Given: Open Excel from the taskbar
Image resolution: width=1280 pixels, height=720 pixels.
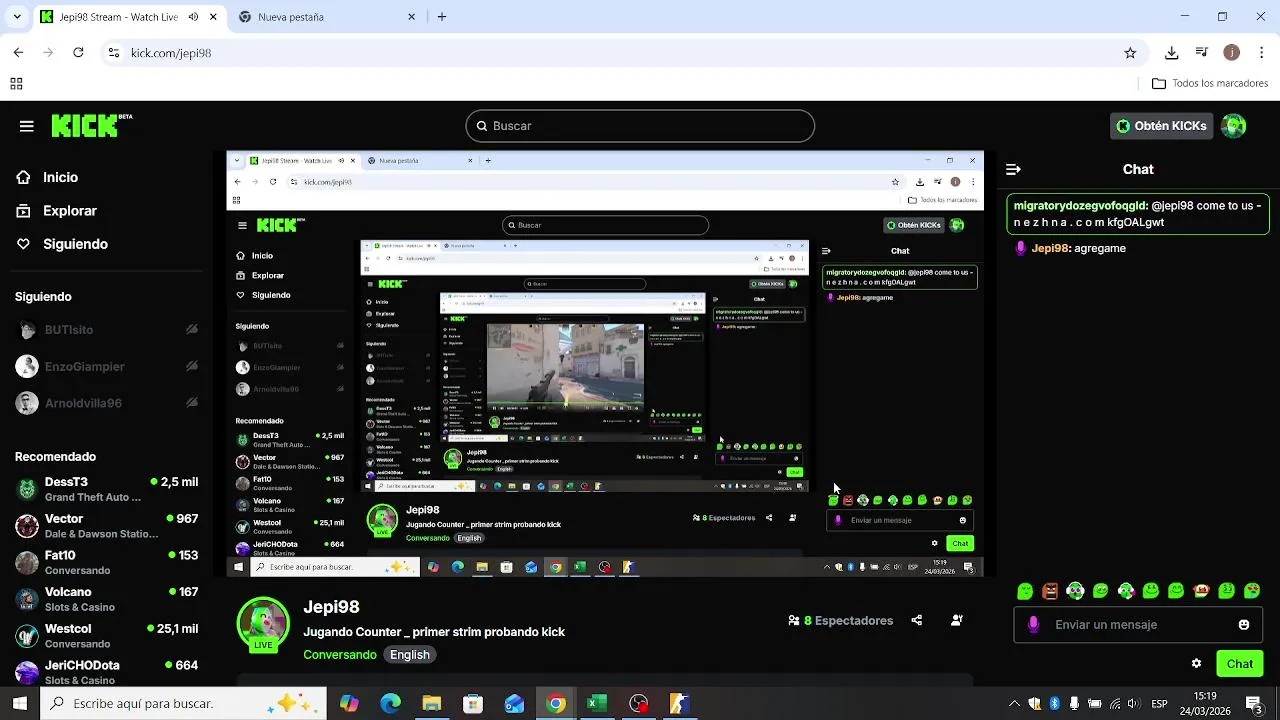Looking at the screenshot, I should pyautogui.click(x=597, y=704).
